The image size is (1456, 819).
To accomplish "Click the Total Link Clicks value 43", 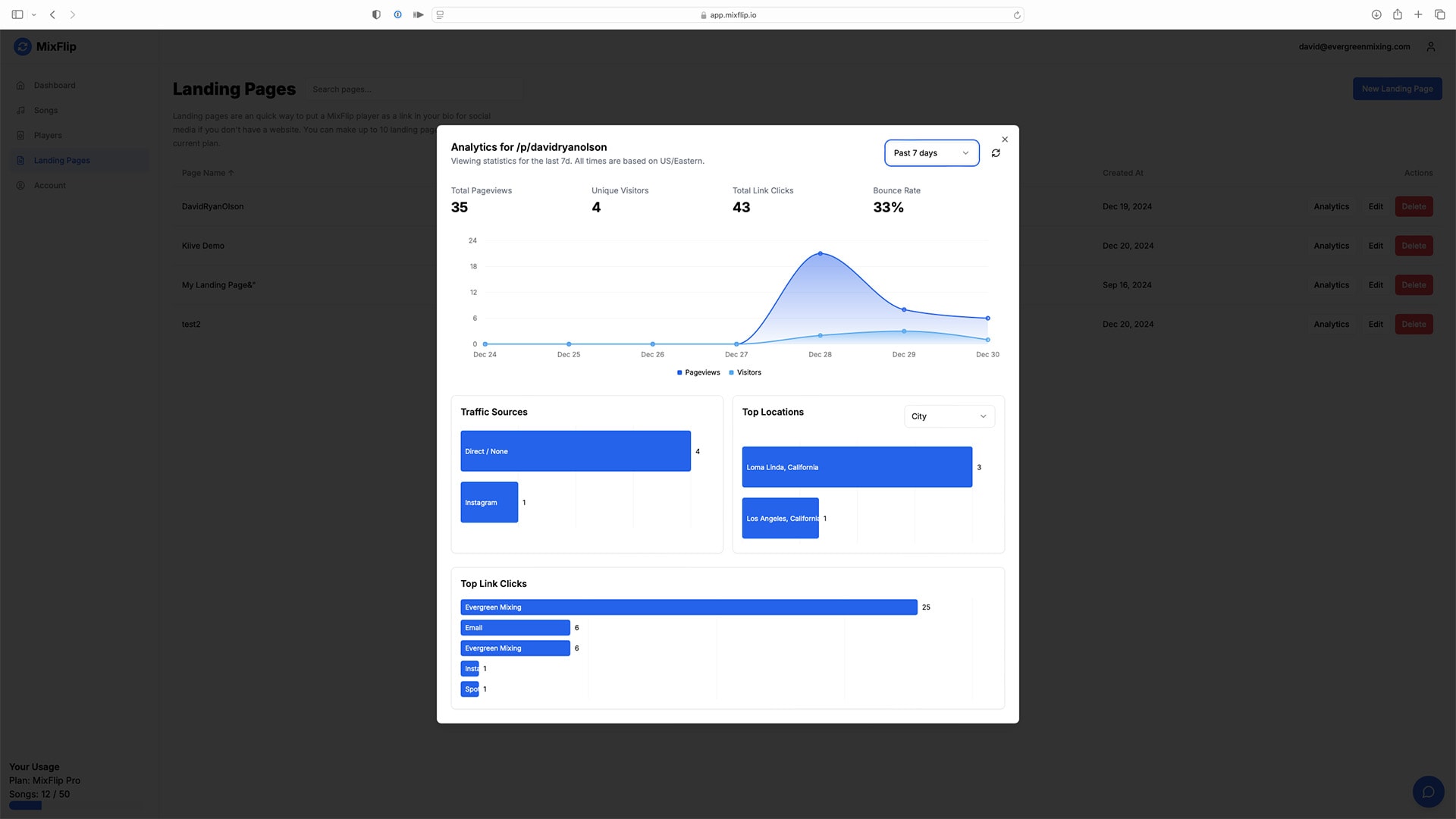I will click(741, 208).
